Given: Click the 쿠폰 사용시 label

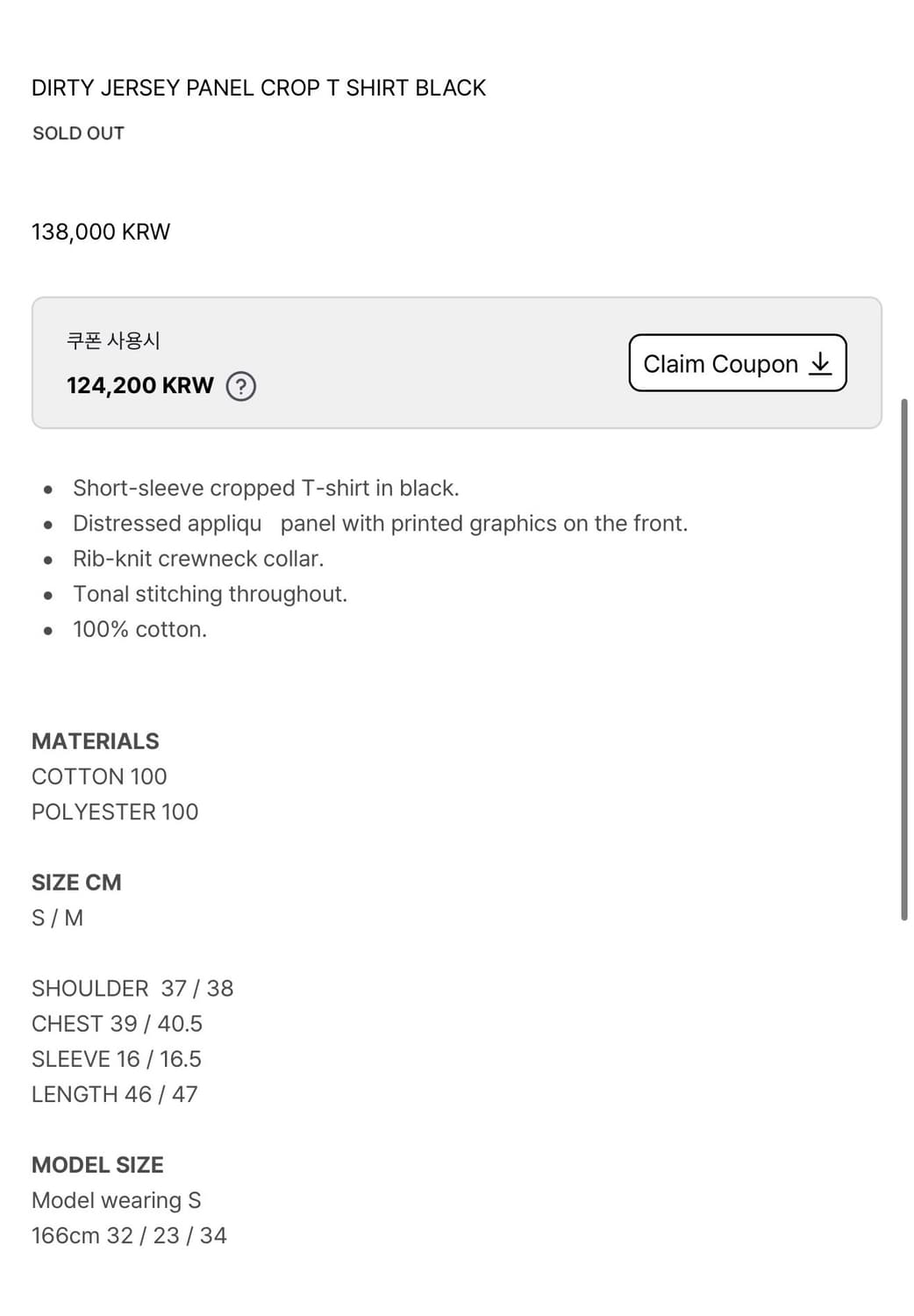Looking at the screenshot, I should 113,340.
